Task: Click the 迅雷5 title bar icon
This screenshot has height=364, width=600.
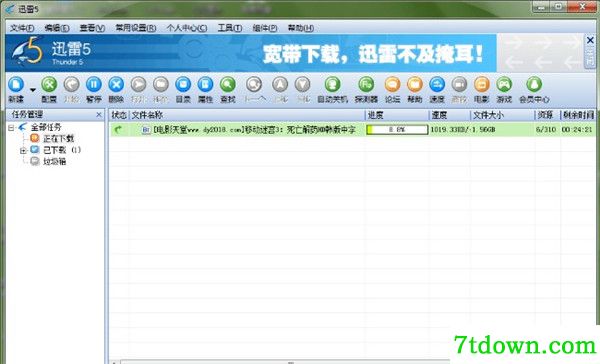Action: (10, 9)
